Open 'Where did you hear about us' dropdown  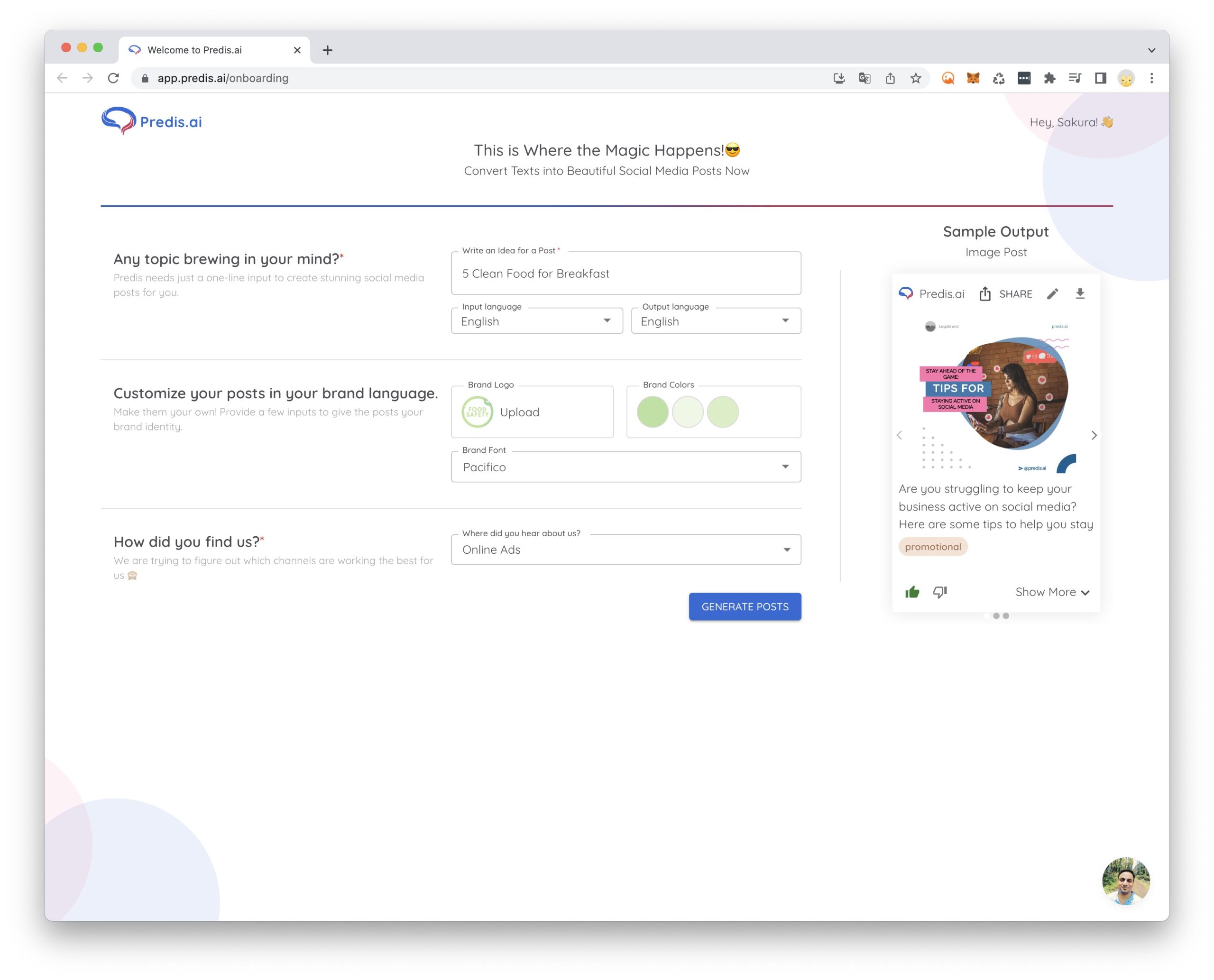point(625,550)
